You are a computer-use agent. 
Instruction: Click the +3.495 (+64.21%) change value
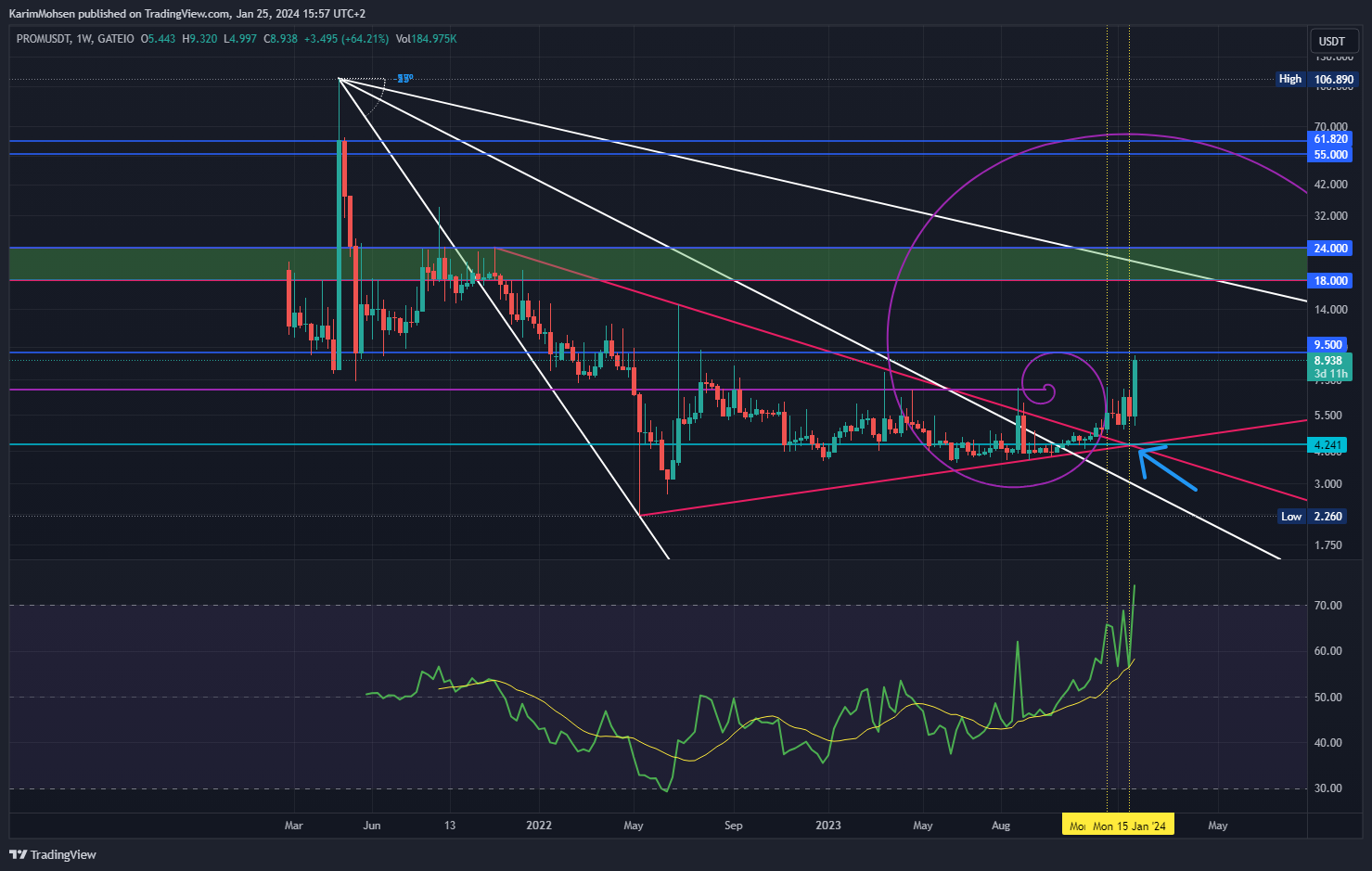[347, 39]
